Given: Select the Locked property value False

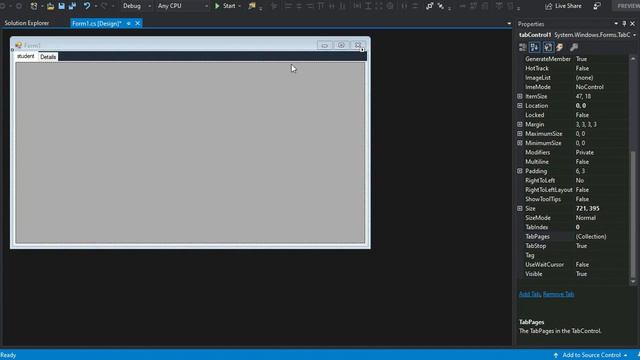Looking at the screenshot, I should tap(582, 115).
